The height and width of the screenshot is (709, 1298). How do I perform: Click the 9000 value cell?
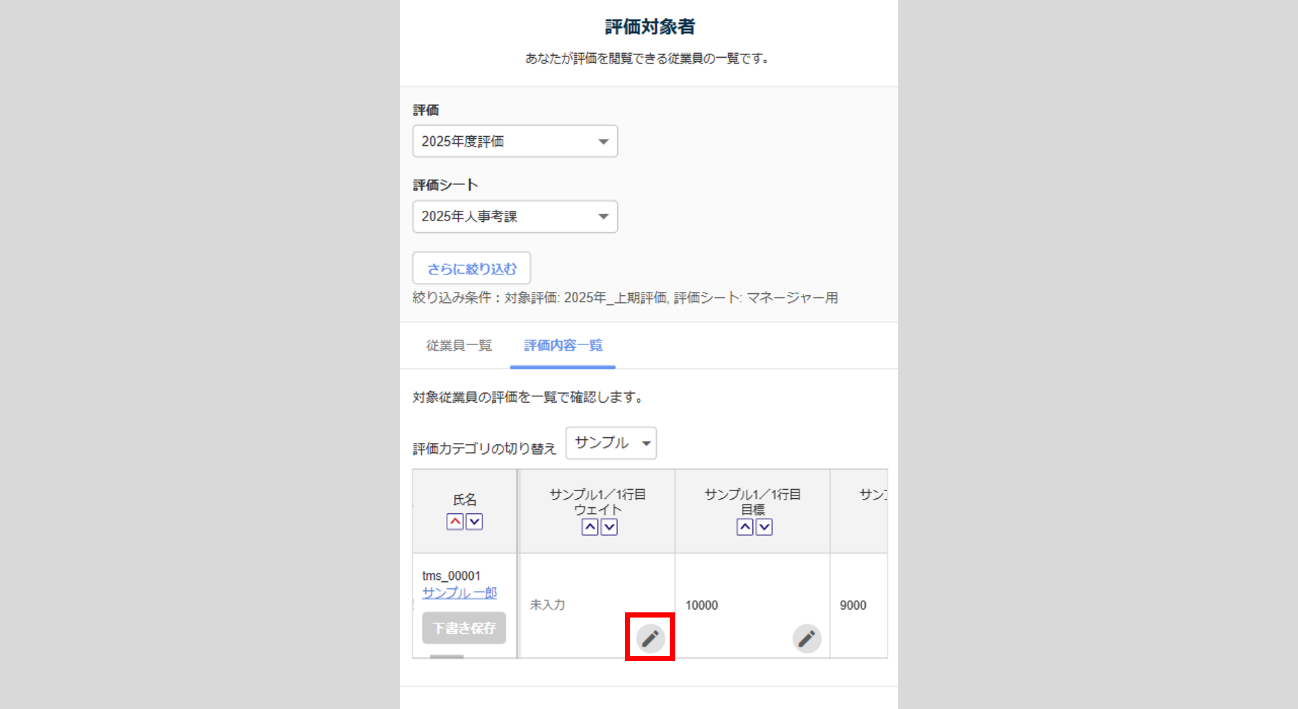click(x=853, y=605)
